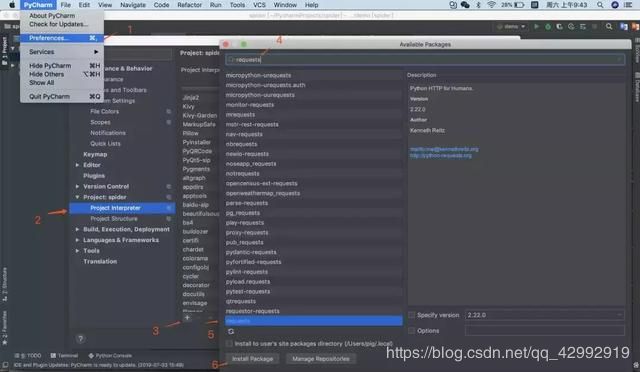Select Project Structure in settings tree

coord(114,218)
